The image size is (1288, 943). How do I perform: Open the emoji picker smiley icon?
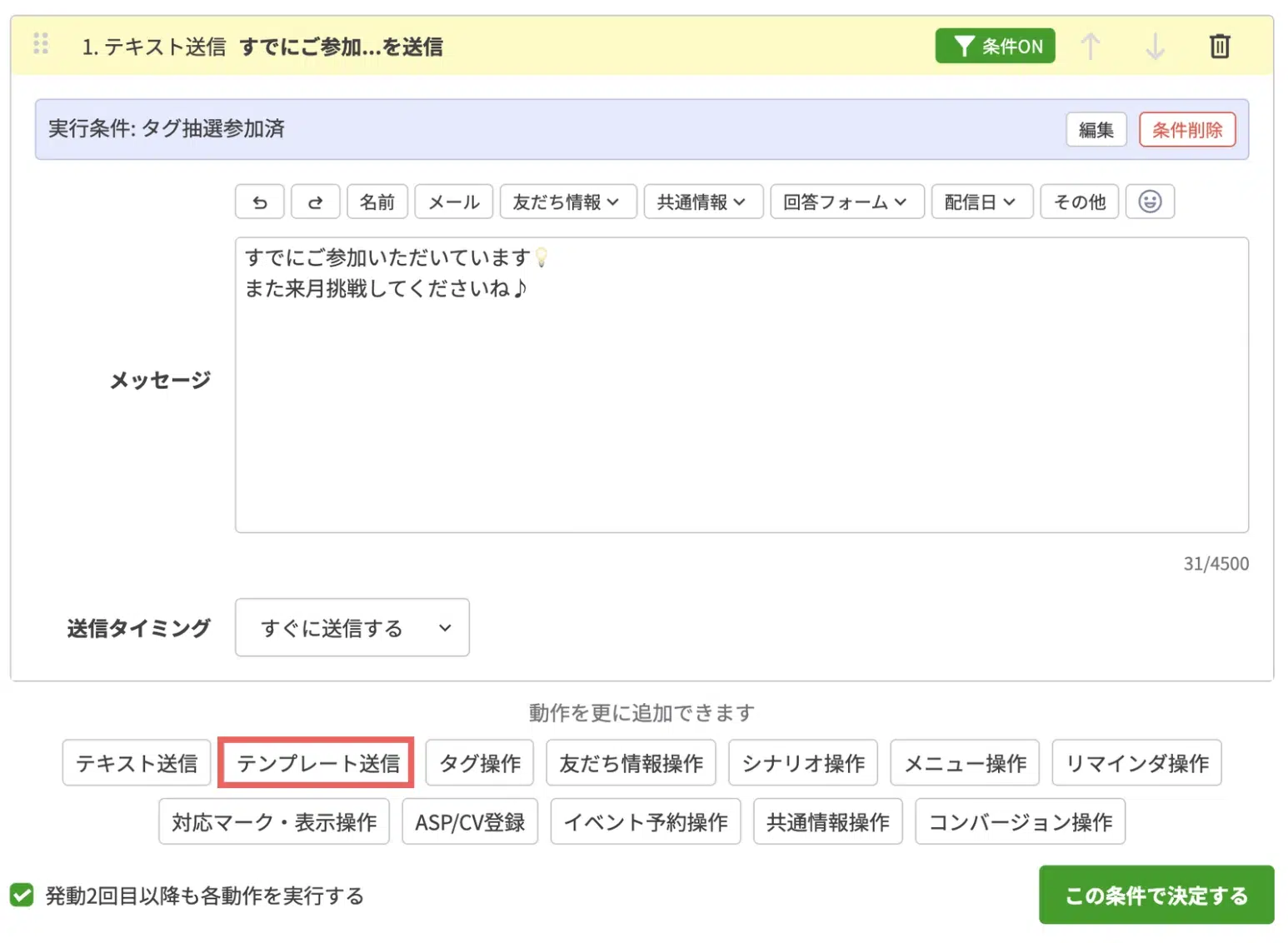point(1150,202)
